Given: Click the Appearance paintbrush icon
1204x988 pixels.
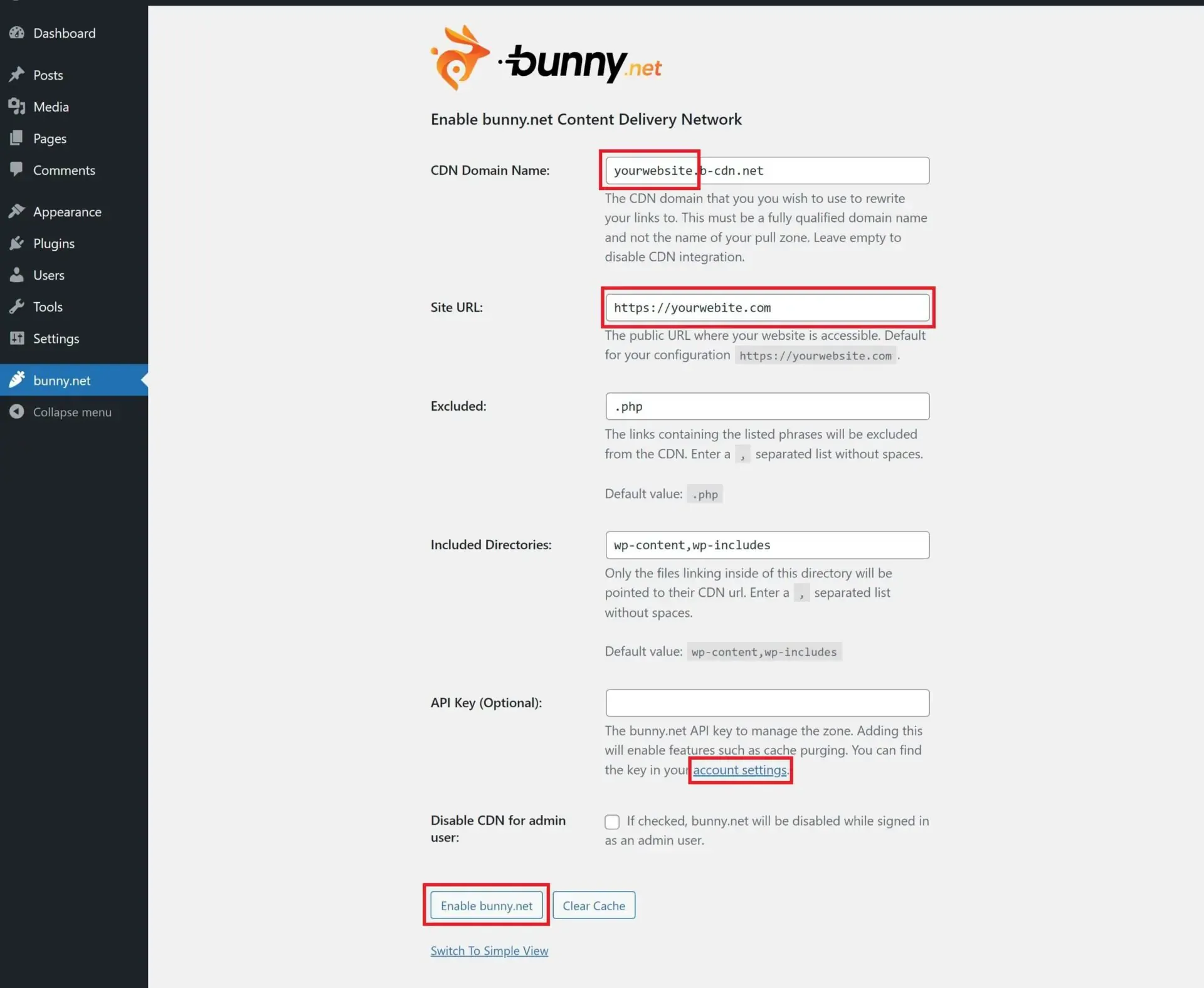Looking at the screenshot, I should pos(17,212).
